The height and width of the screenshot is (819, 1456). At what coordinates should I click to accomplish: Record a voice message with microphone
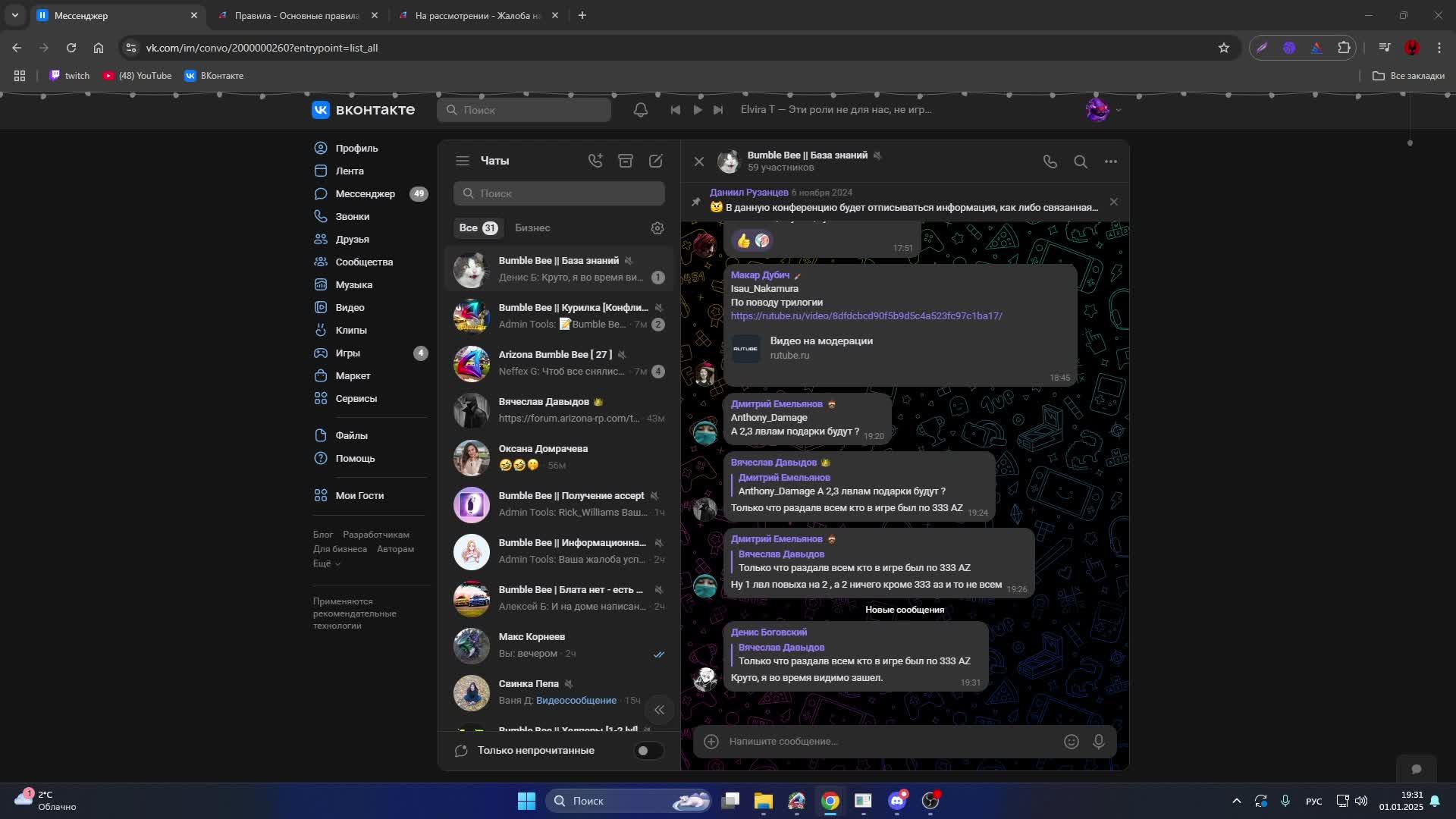1099,742
